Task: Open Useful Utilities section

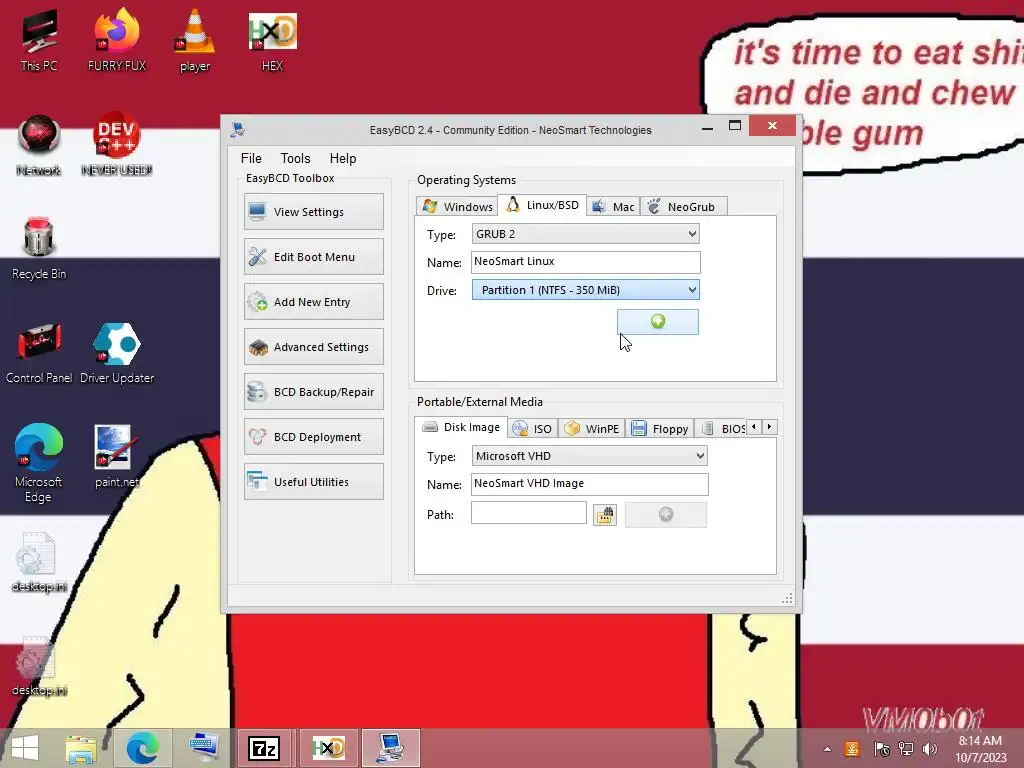Action: [x=313, y=482]
